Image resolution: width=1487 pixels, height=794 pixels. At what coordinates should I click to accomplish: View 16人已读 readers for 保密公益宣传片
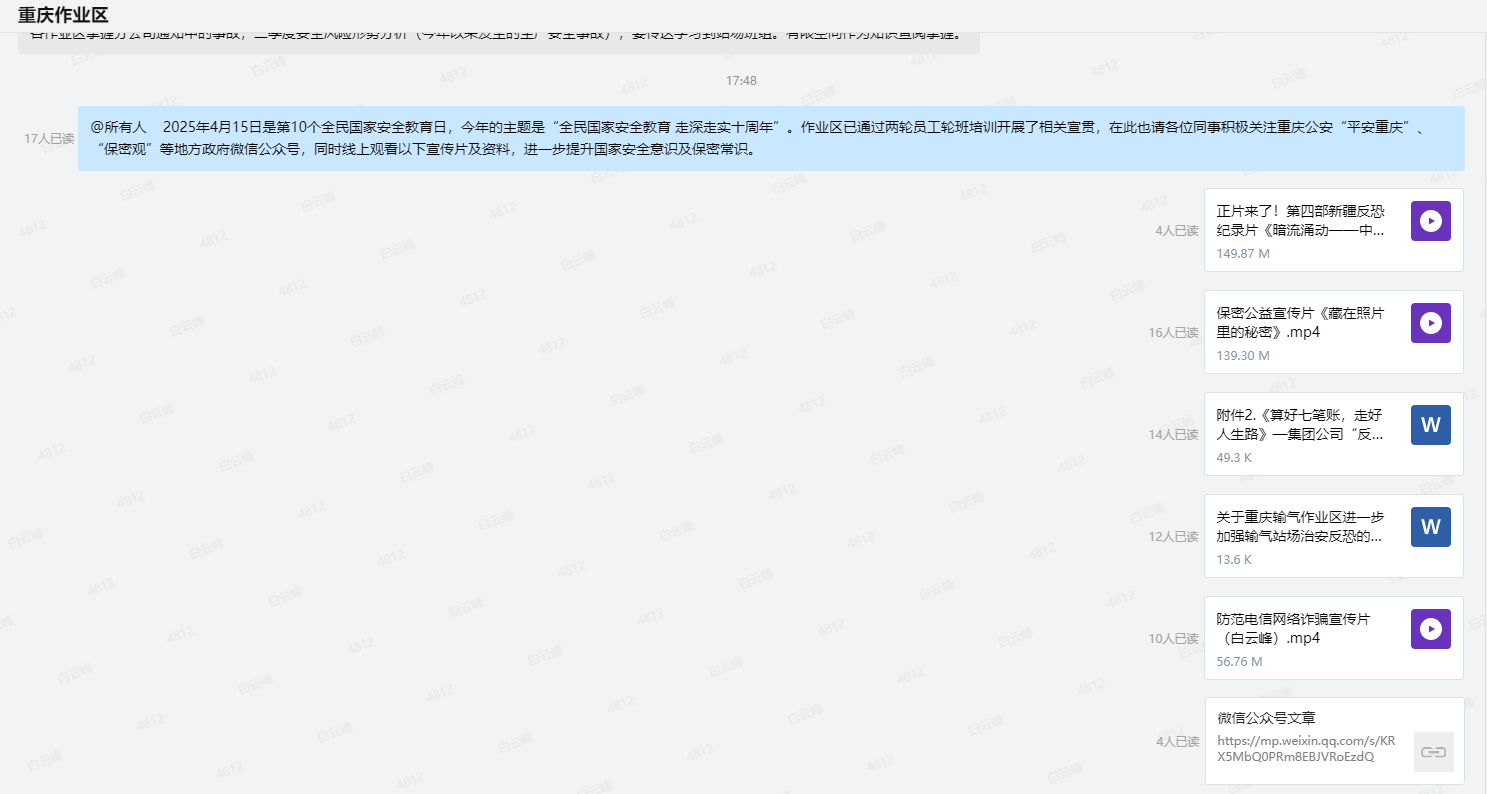pos(1172,333)
